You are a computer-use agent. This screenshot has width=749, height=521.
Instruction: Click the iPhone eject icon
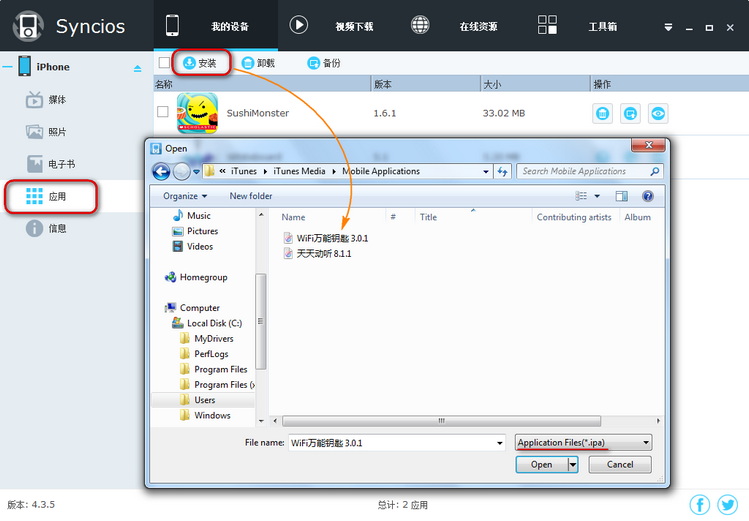click(x=138, y=68)
